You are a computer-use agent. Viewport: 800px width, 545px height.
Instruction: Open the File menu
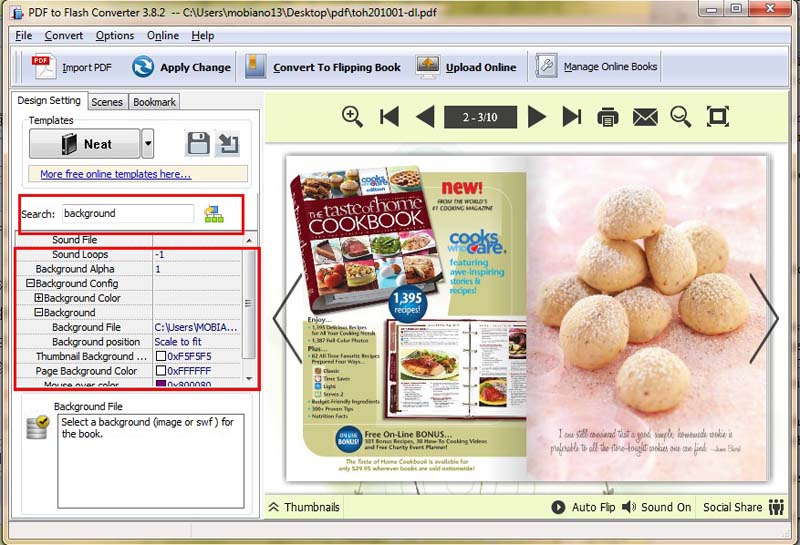tap(23, 36)
